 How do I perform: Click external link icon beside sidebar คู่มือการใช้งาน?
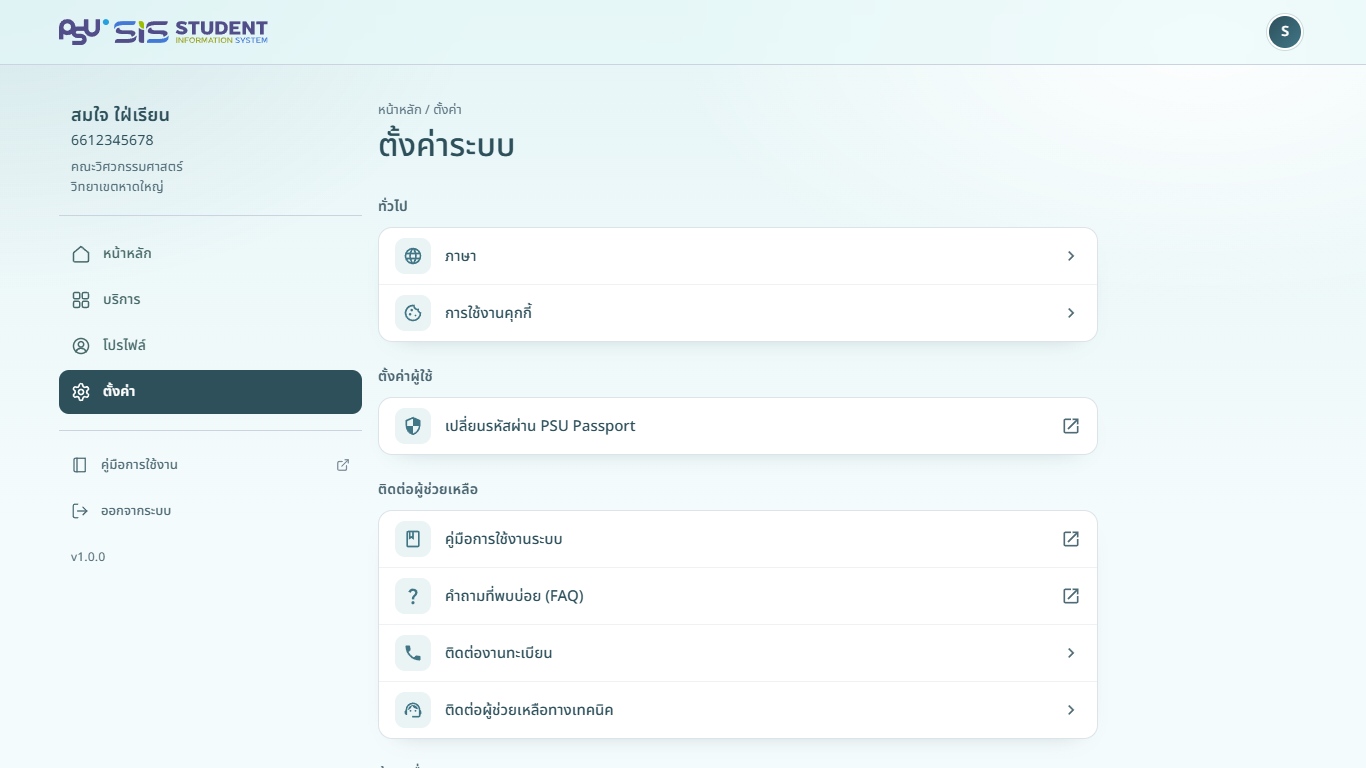[343, 465]
